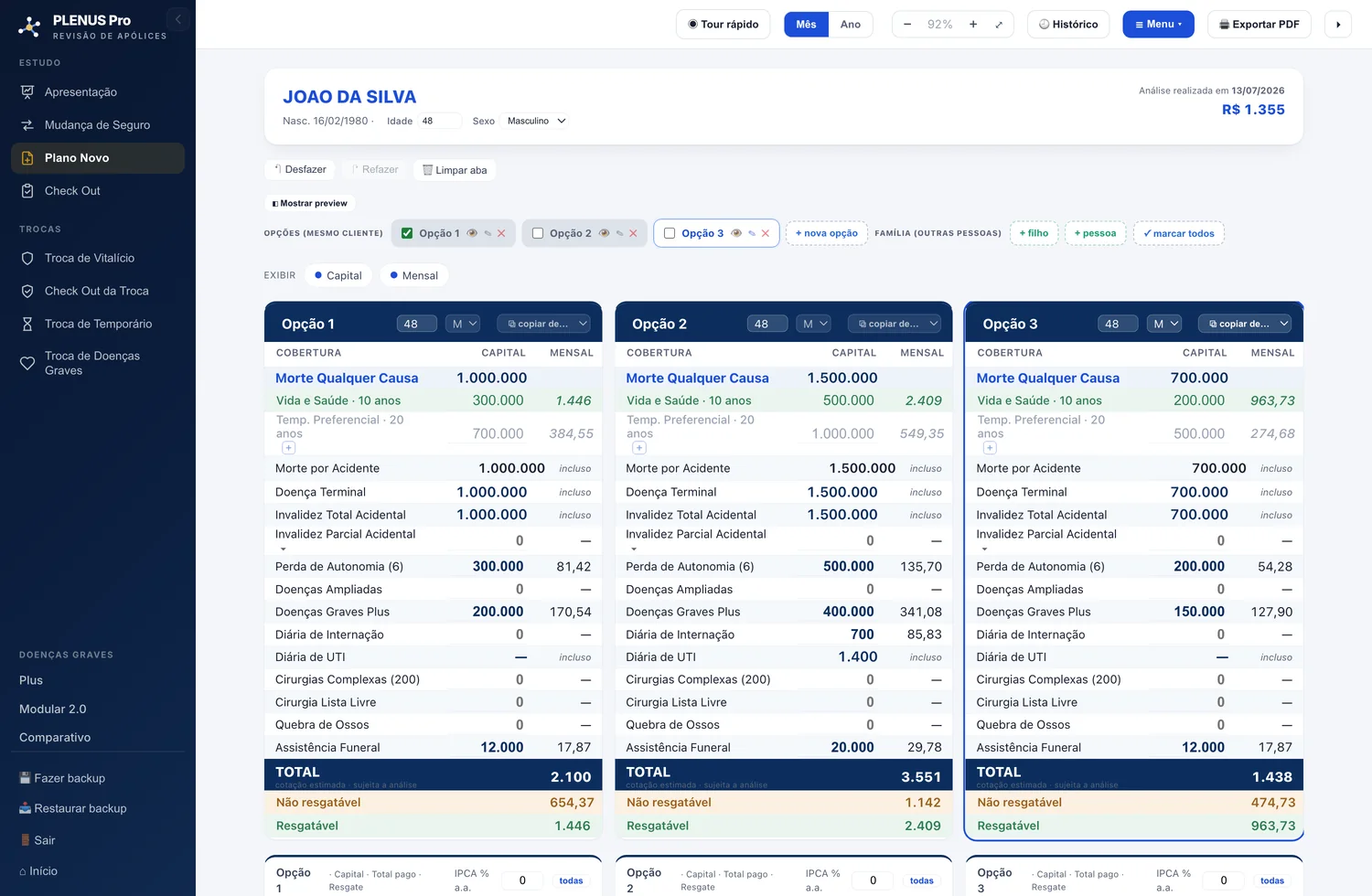Toggle the eye visibility icon for Opção 1
The height and width of the screenshot is (896, 1372).
click(472, 233)
